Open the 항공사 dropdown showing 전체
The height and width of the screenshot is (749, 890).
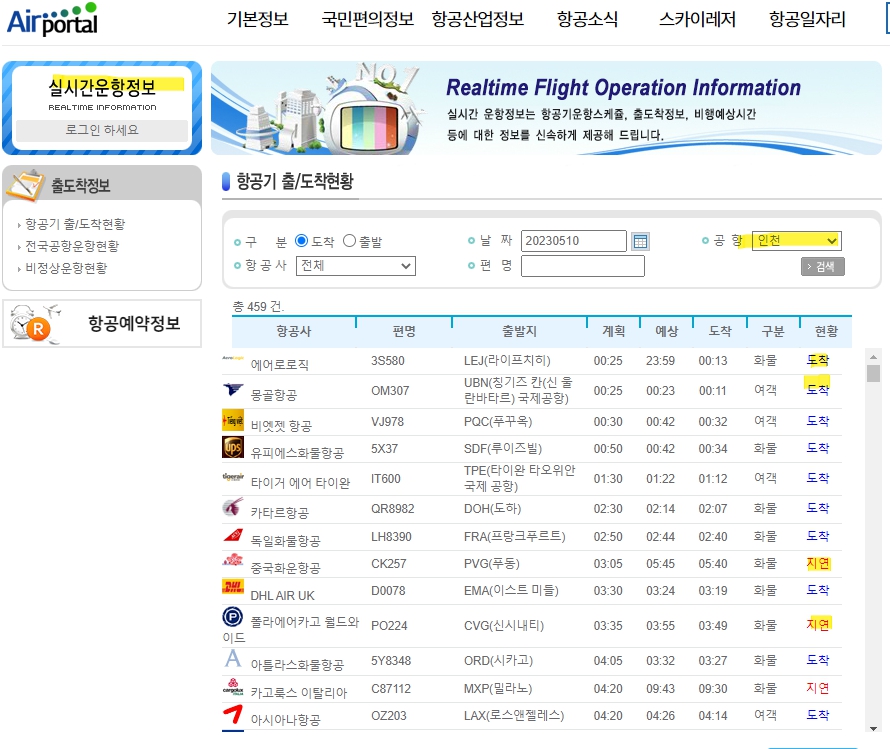point(356,266)
